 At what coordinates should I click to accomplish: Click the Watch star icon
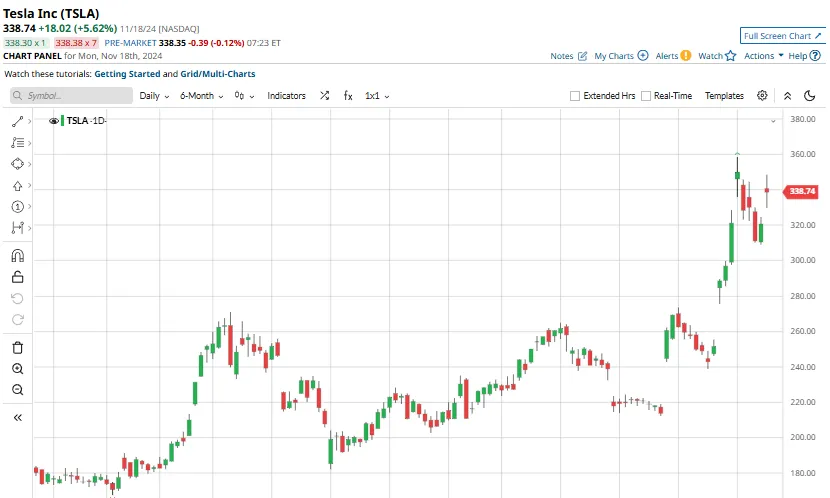(x=730, y=56)
